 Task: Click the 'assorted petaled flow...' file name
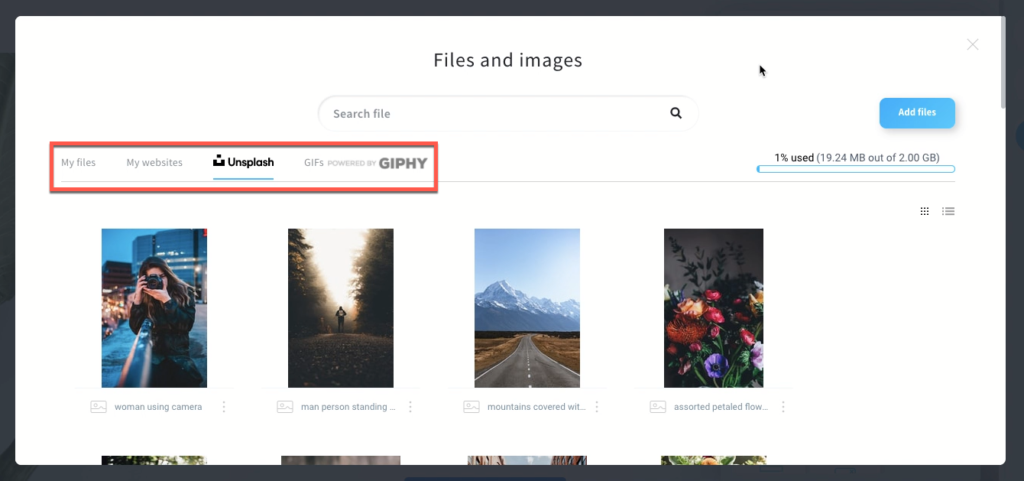[721, 407]
